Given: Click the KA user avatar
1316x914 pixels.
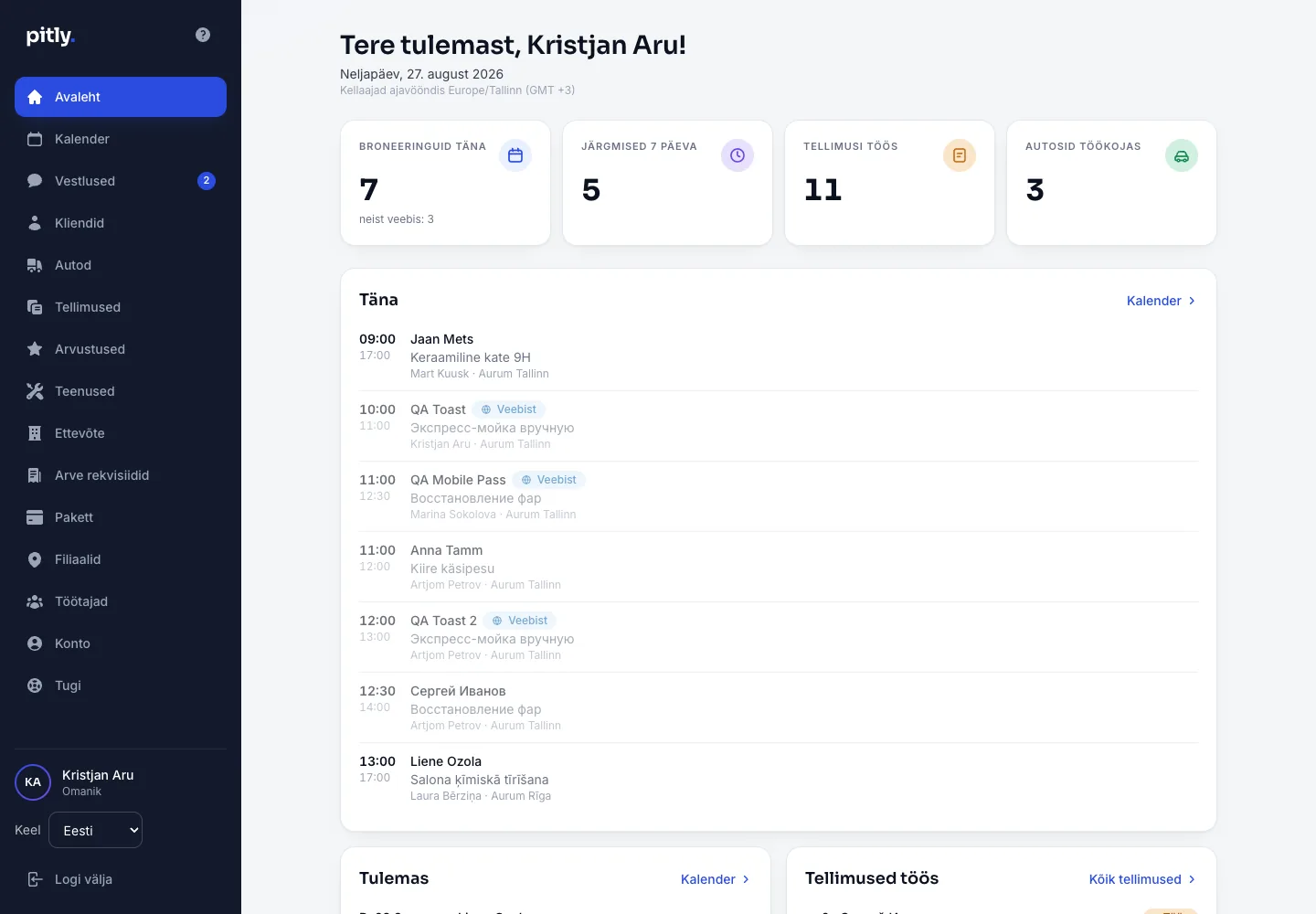Looking at the screenshot, I should coord(33,782).
